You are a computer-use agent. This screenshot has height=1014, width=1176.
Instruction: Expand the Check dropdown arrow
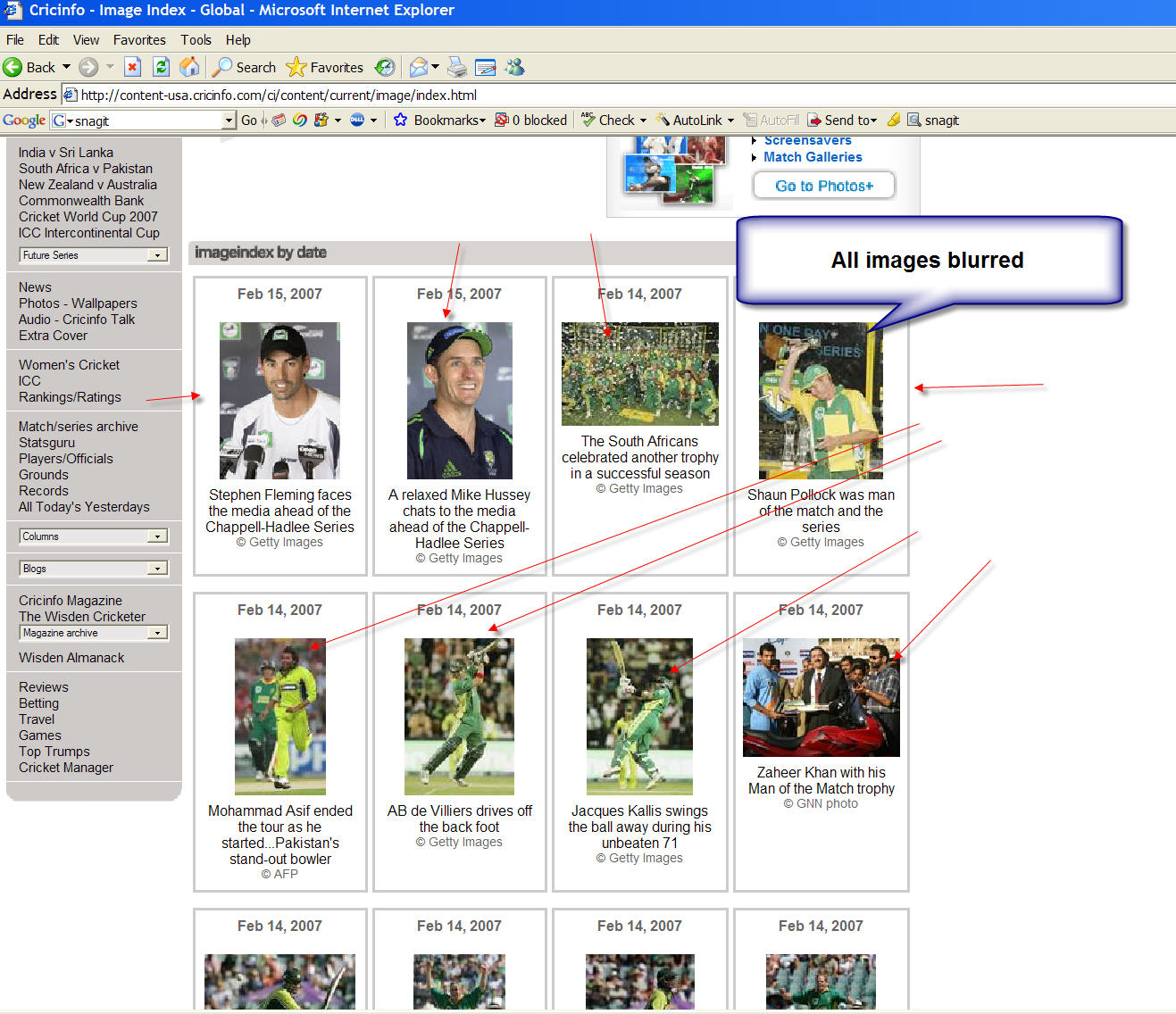click(x=643, y=121)
